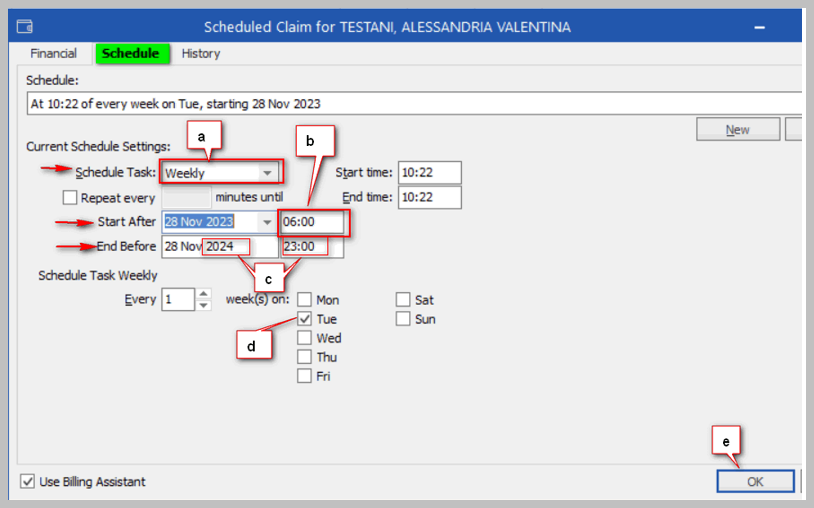Enable the Fri weekday checkbox
The width and height of the screenshot is (814, 508).
point(305,376)
